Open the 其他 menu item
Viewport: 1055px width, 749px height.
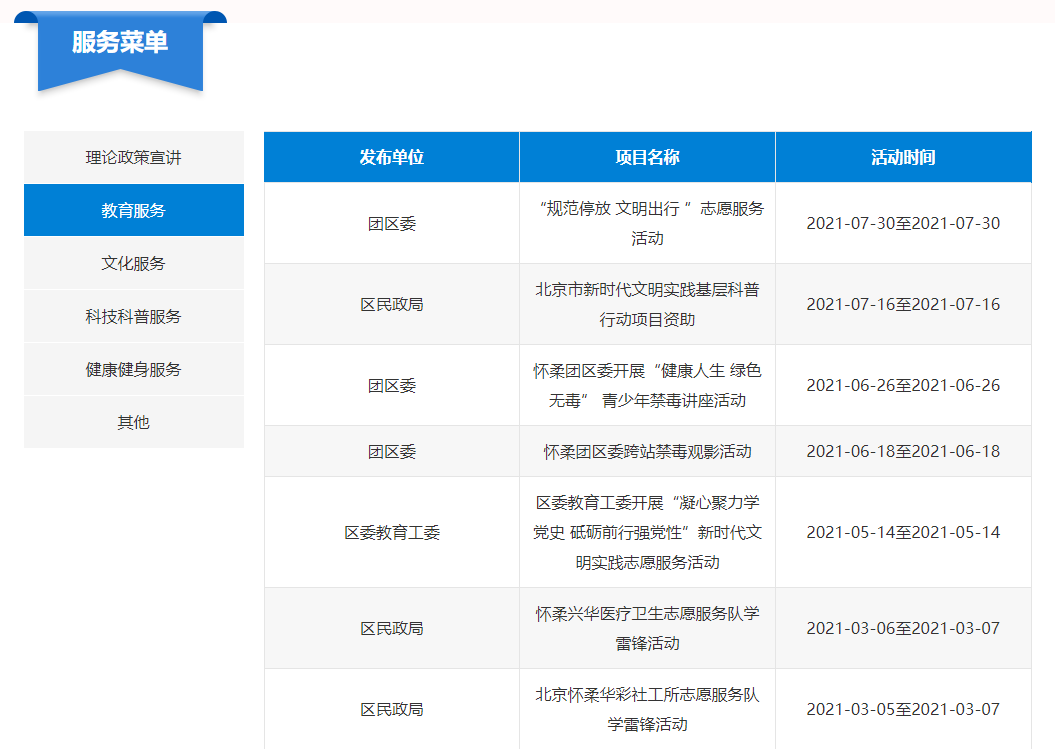coord(133,422)
